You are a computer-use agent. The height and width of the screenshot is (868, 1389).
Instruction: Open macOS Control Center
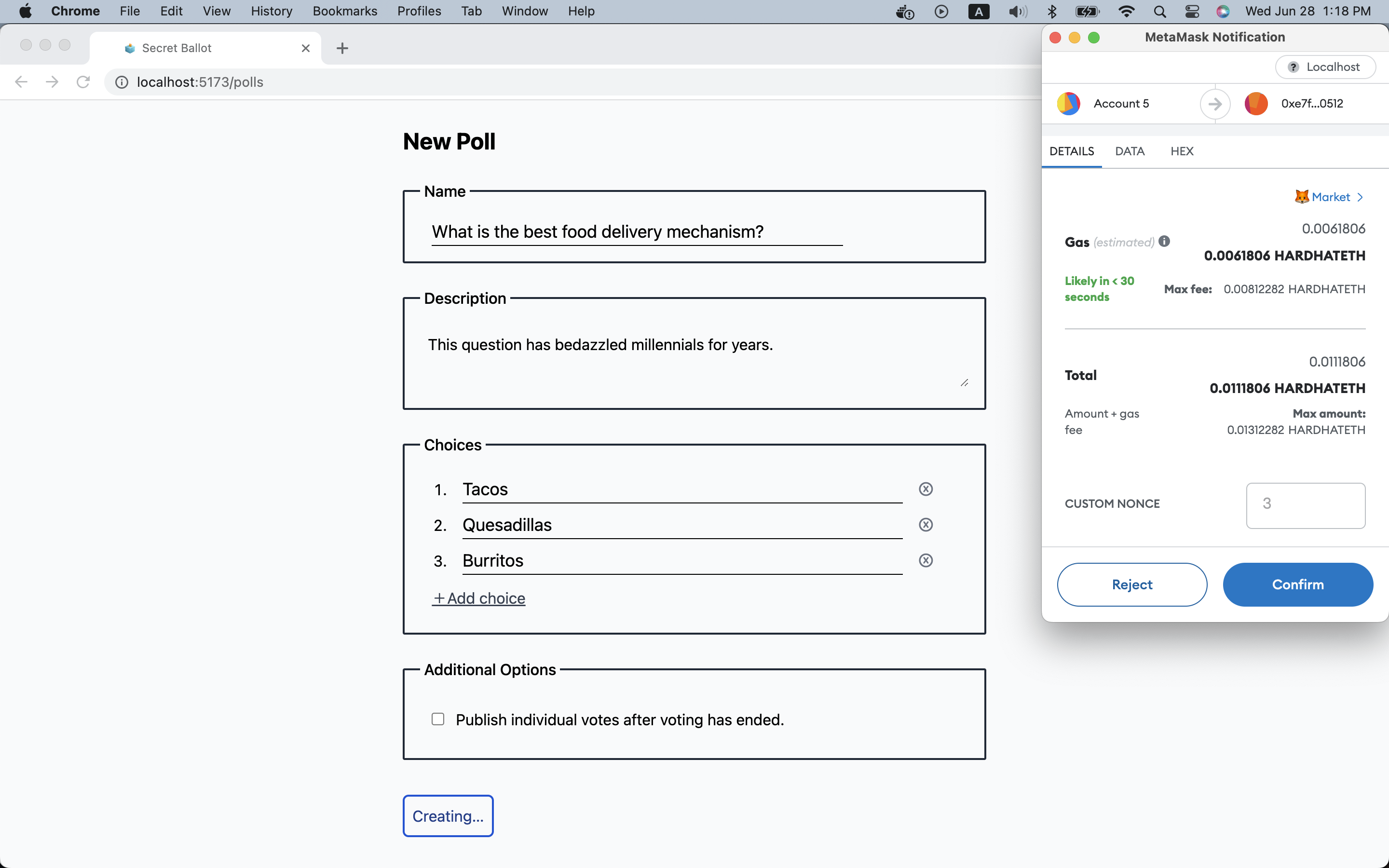tap(1192, 12)
